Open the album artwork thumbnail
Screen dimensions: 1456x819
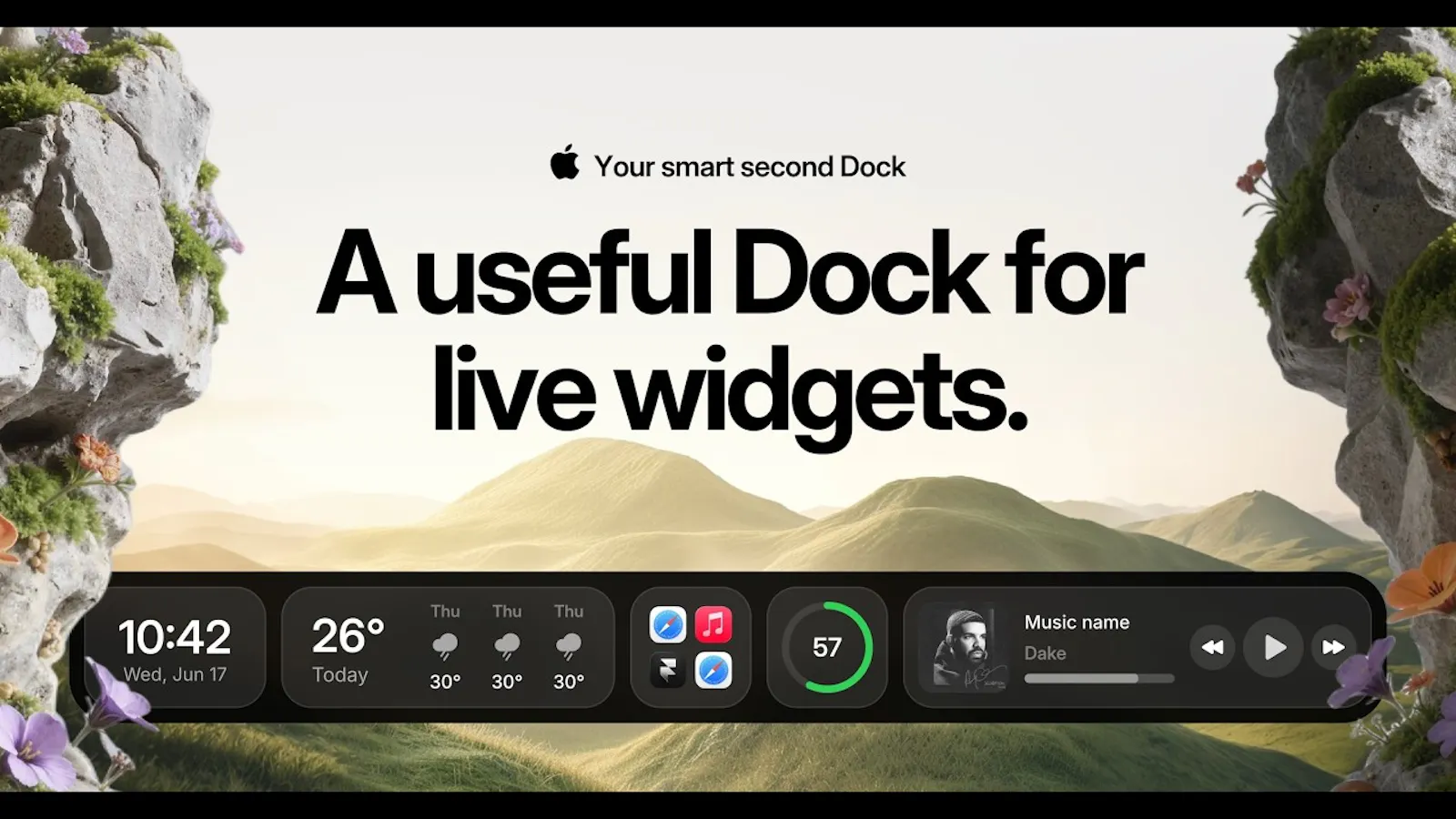point(966,647)
